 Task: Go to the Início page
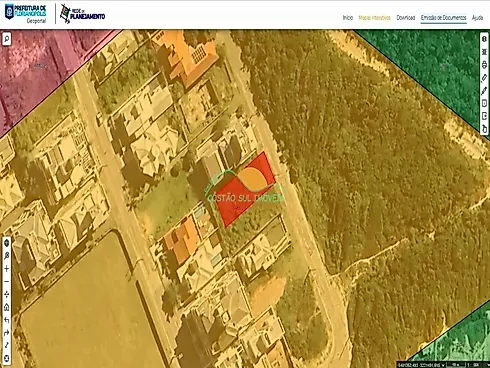click(x=348, y=18)
